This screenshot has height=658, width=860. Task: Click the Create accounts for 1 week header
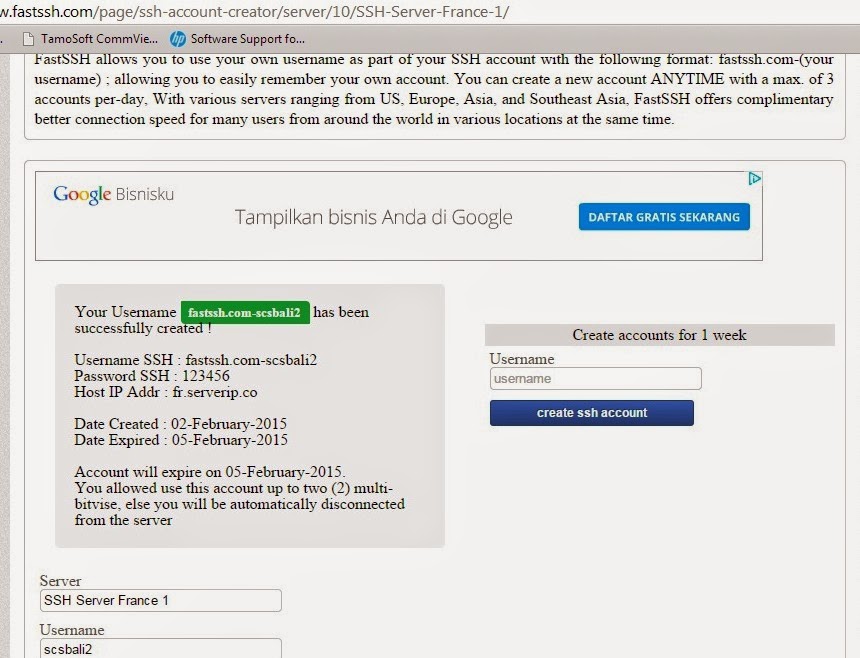(660, 335)
